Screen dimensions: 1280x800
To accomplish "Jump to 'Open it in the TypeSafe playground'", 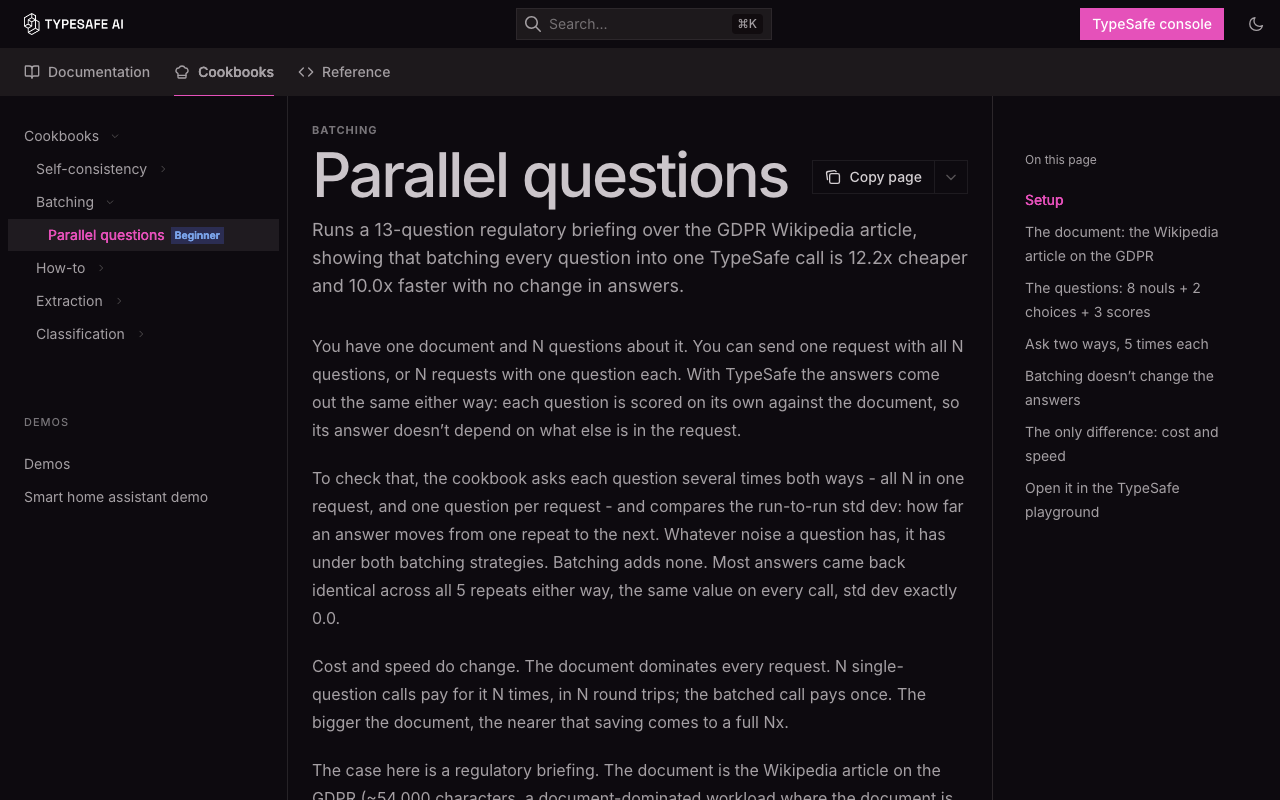I will [1102, 500].
